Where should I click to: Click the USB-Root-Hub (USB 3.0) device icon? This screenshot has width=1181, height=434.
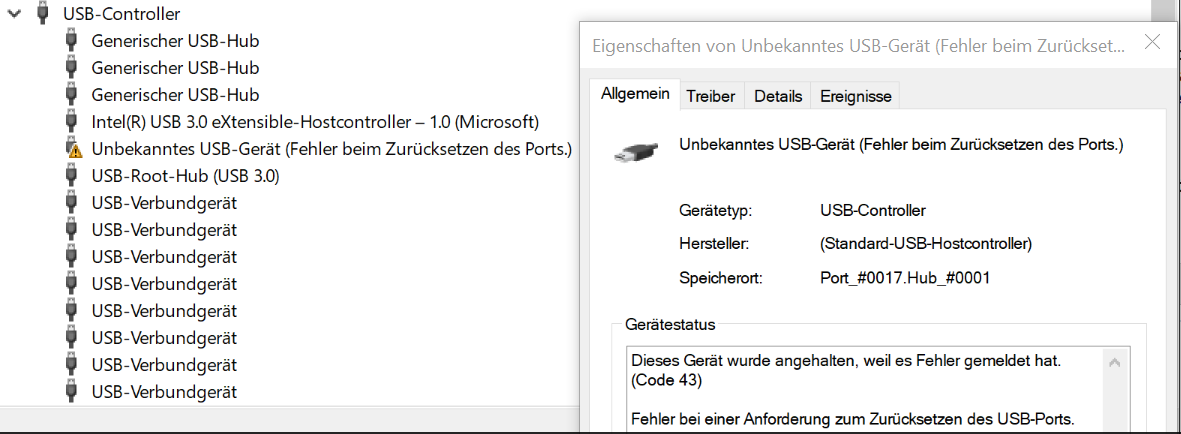tap(72, 176)
